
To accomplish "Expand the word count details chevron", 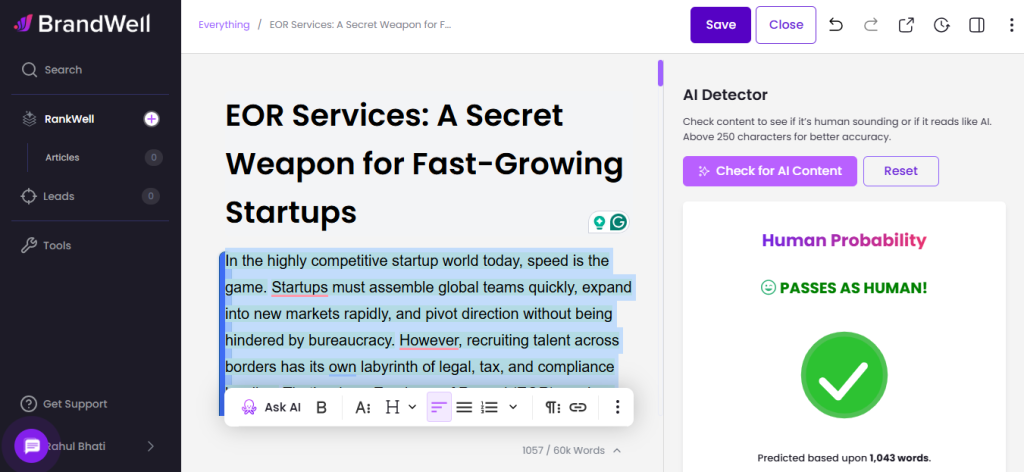I will pos(617,451).
